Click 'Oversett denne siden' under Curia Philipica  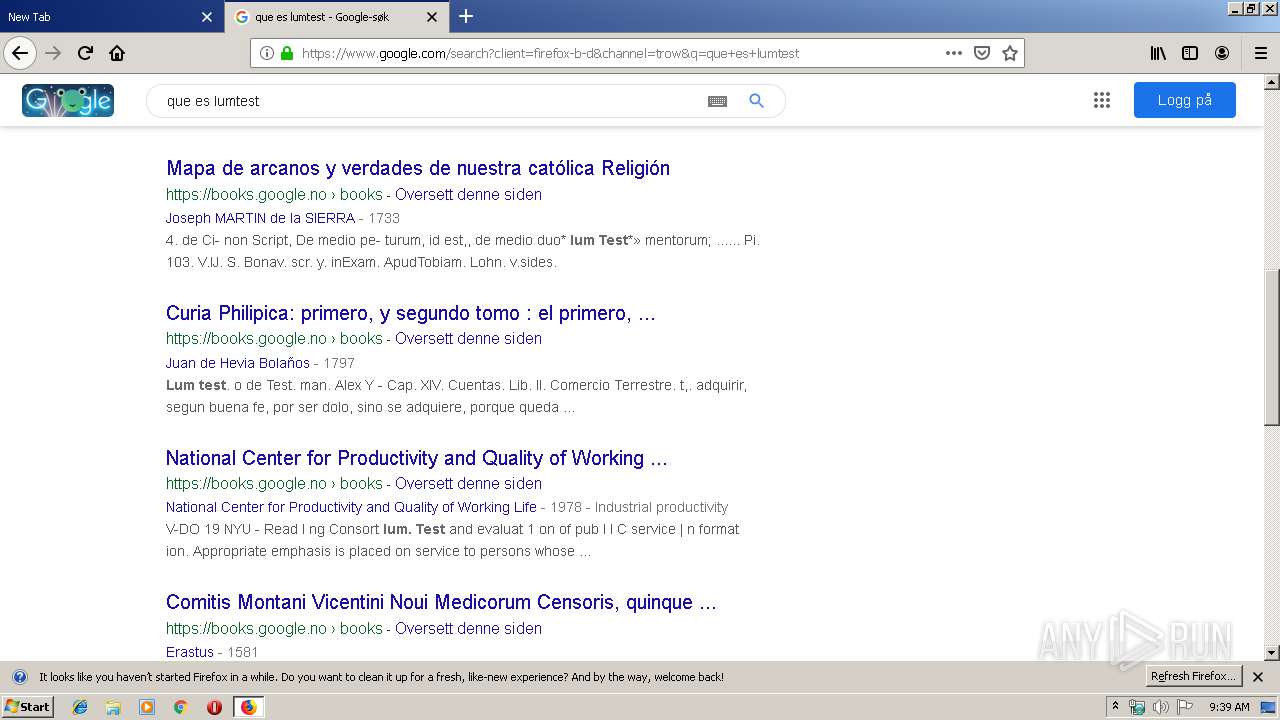(x=468, y=338)
